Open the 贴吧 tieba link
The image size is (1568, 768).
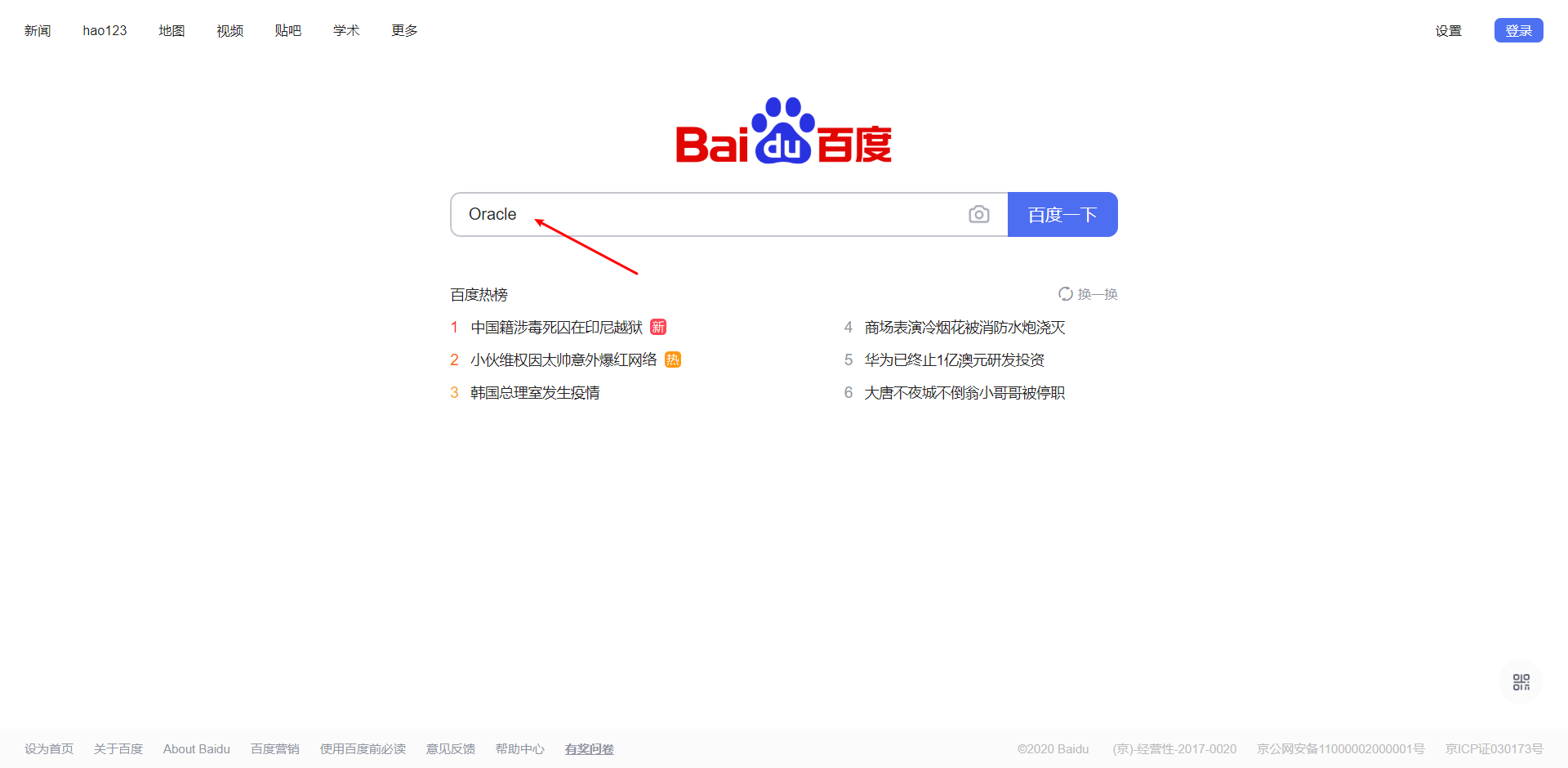click(x=287, y=30)
